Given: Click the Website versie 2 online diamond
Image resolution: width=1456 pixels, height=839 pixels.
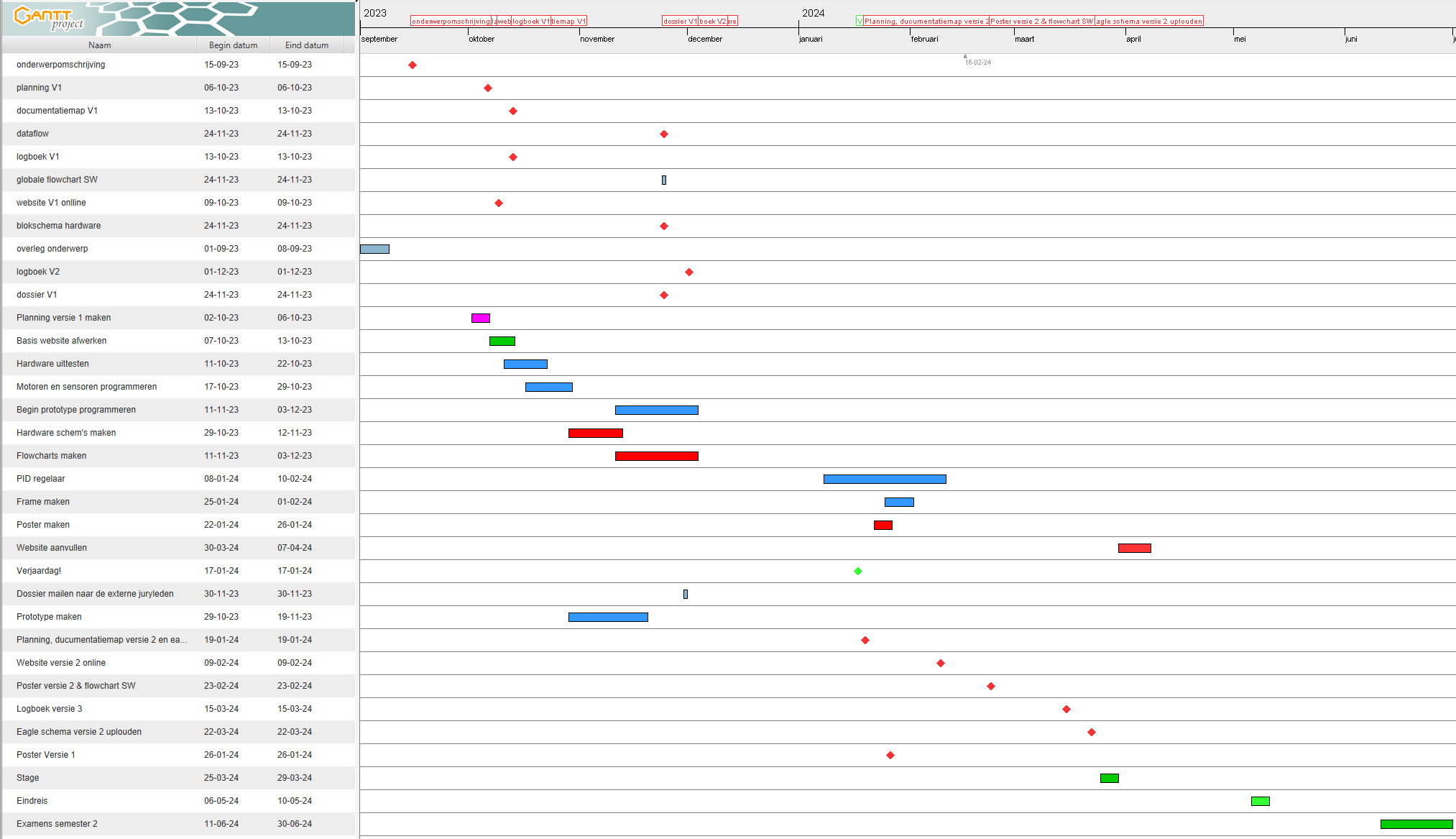Looking at the screenshot, I should tap(941, 664).
